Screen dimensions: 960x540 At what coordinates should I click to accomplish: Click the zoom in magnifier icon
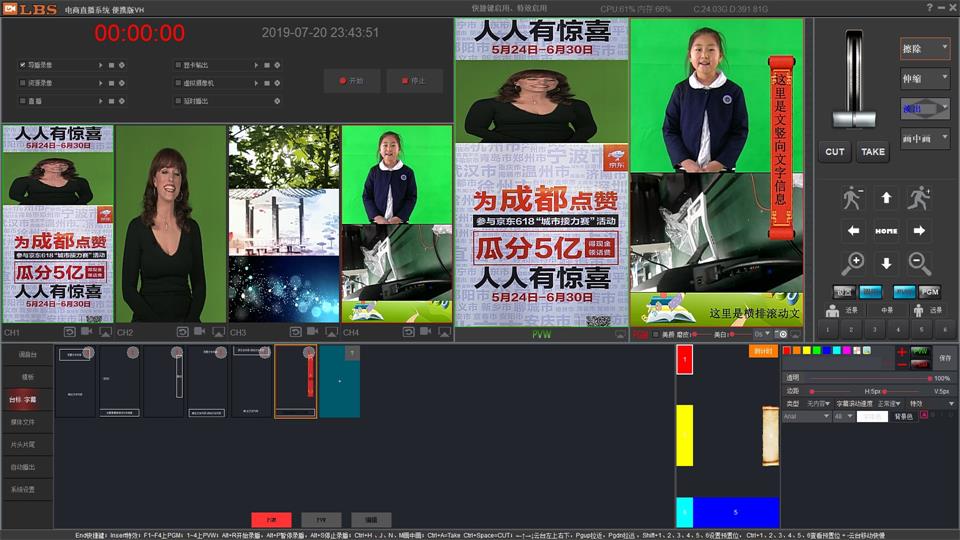[x=853, y=264]
